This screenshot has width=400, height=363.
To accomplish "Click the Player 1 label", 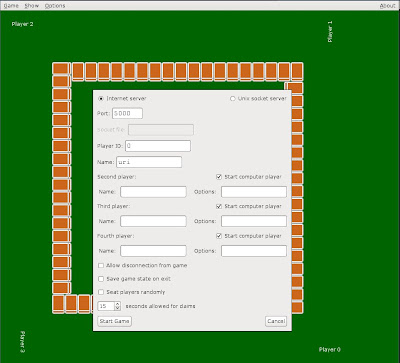I will pos(330,32).
